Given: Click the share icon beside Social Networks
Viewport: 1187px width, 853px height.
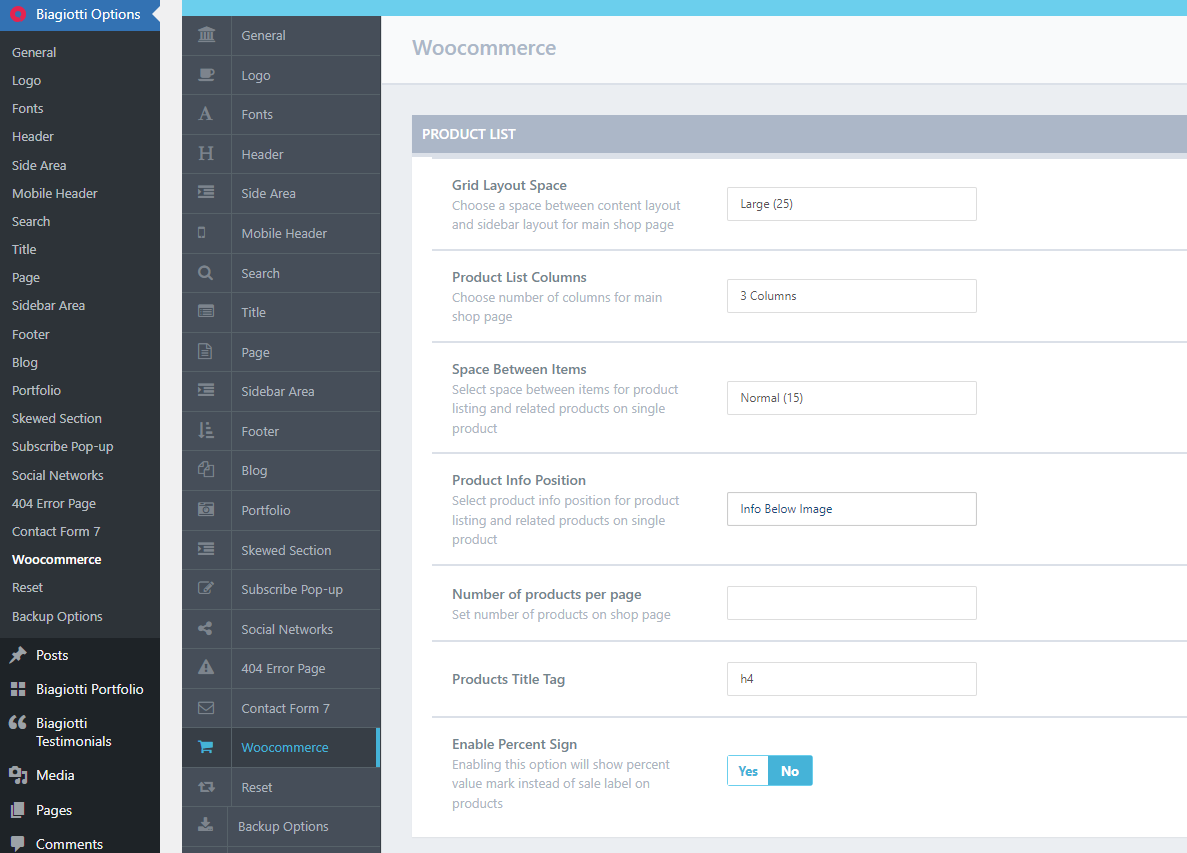Looking at the screenshot, I should [x=205, y=628].
